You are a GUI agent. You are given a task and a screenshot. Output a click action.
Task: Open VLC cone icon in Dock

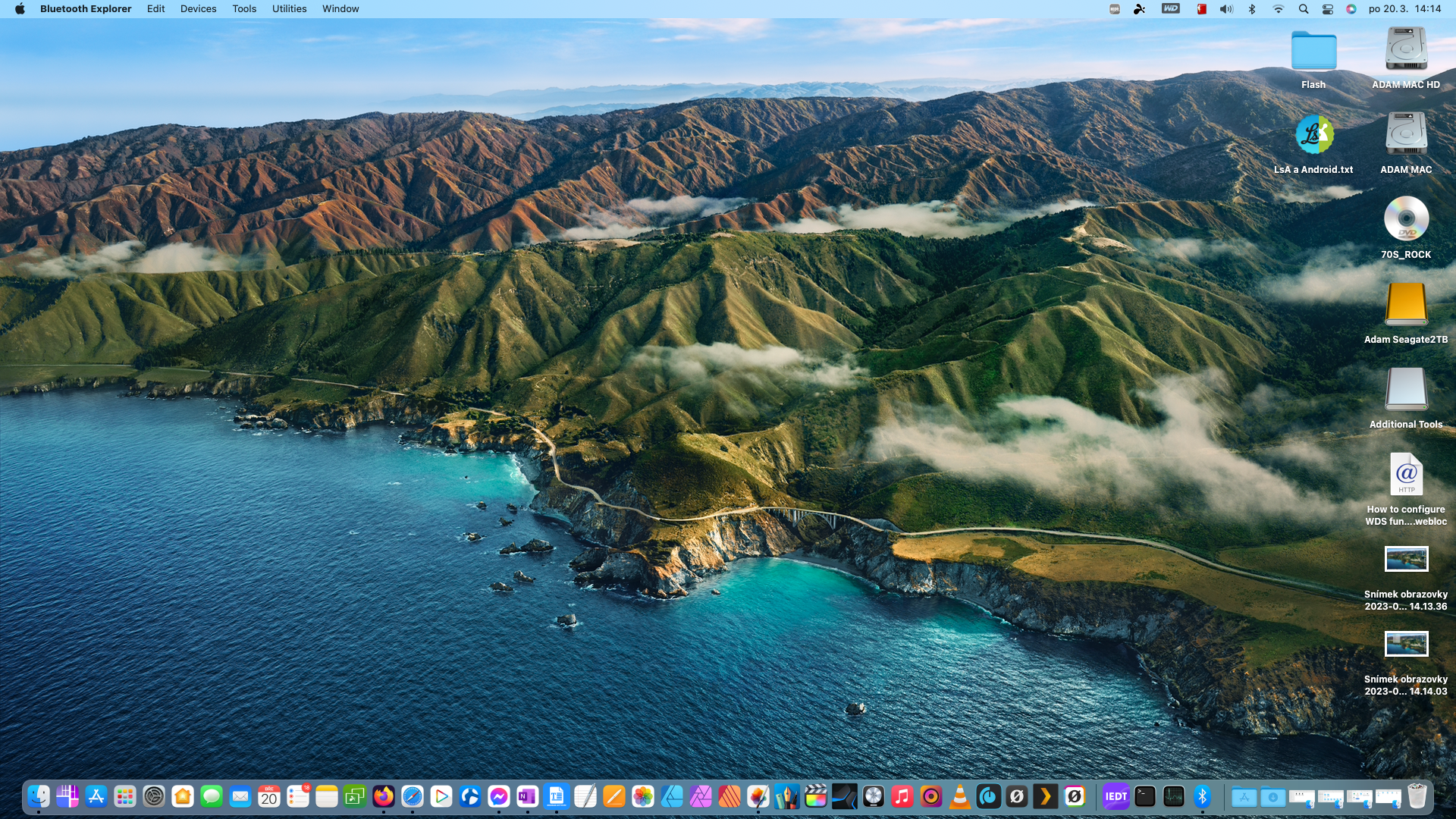[960, 796]
